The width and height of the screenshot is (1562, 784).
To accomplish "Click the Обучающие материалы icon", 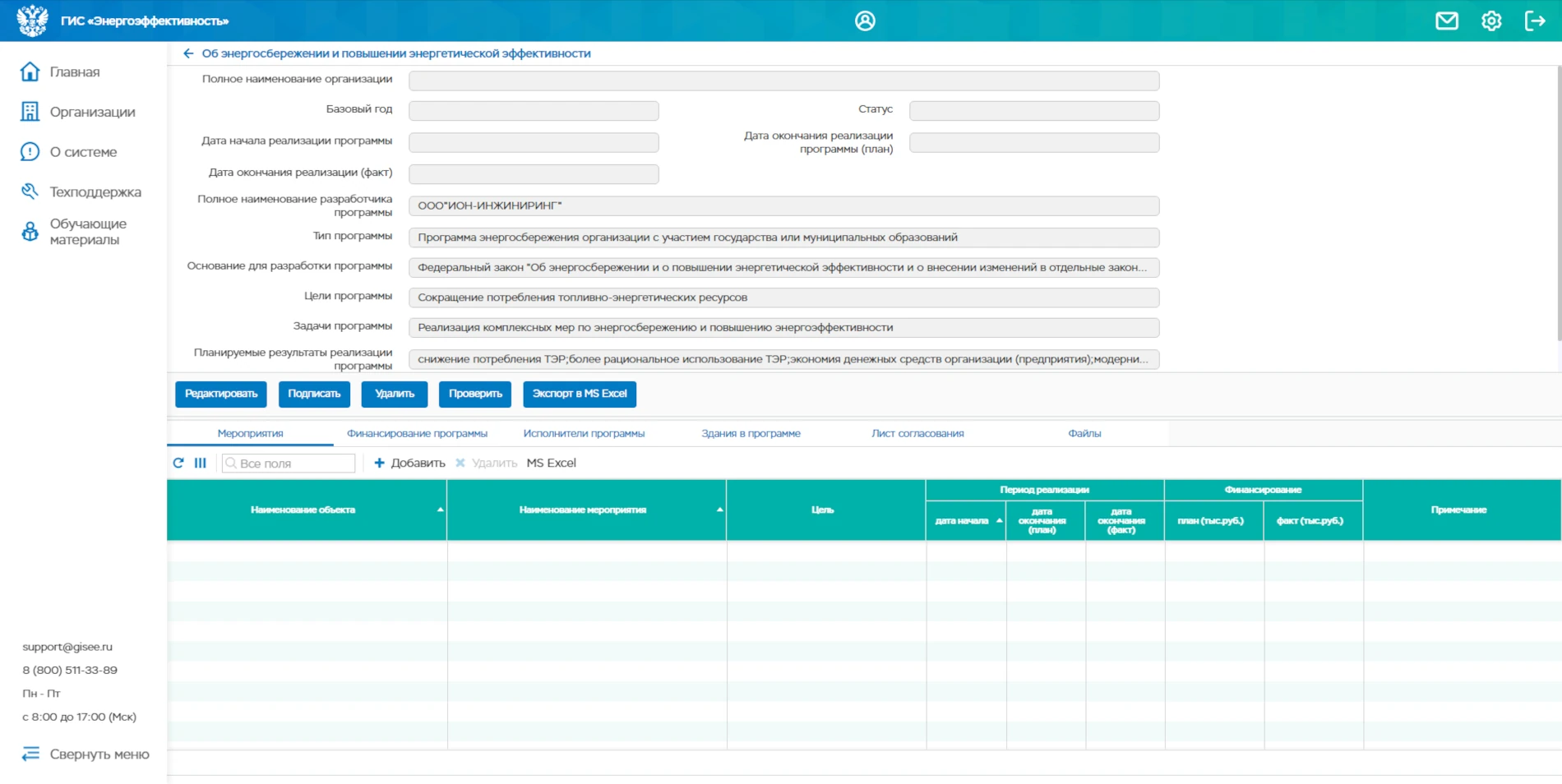I will click(x=30, y=232).
